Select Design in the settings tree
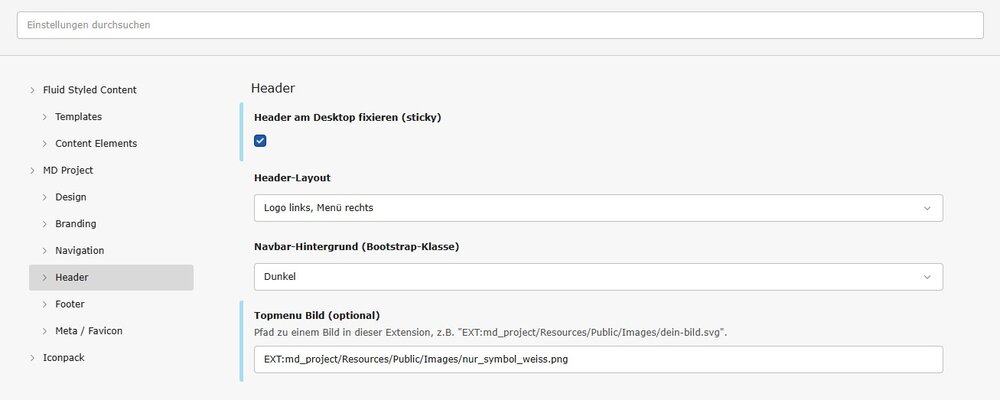The image size is (1000, 400). [71, 197]
